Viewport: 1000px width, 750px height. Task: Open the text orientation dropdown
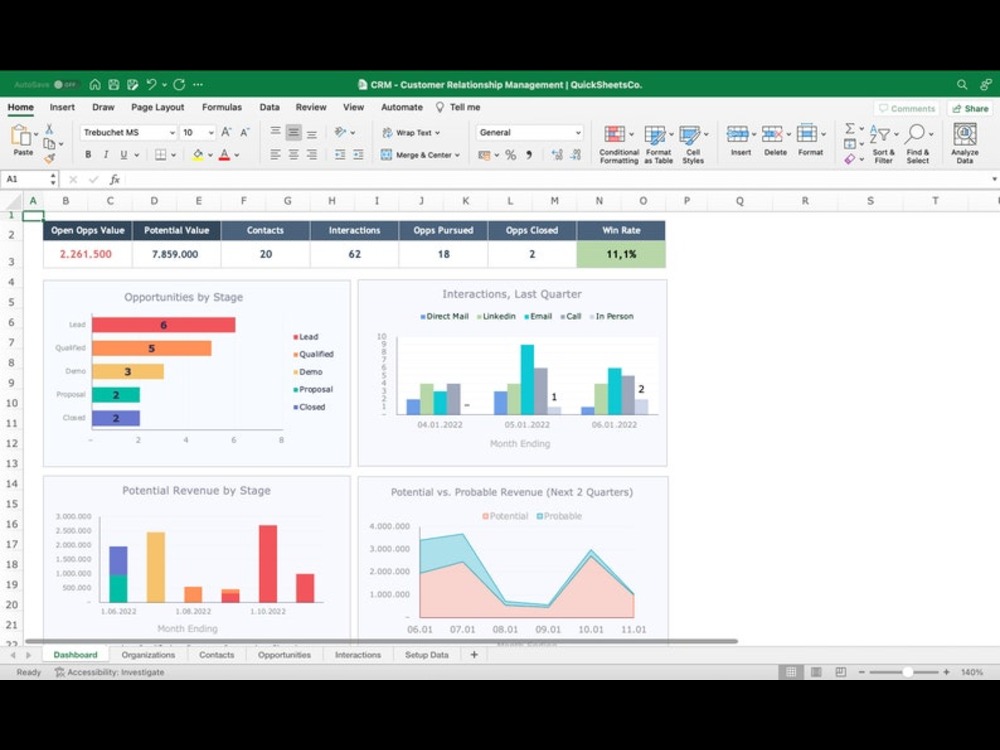[353, 132]
